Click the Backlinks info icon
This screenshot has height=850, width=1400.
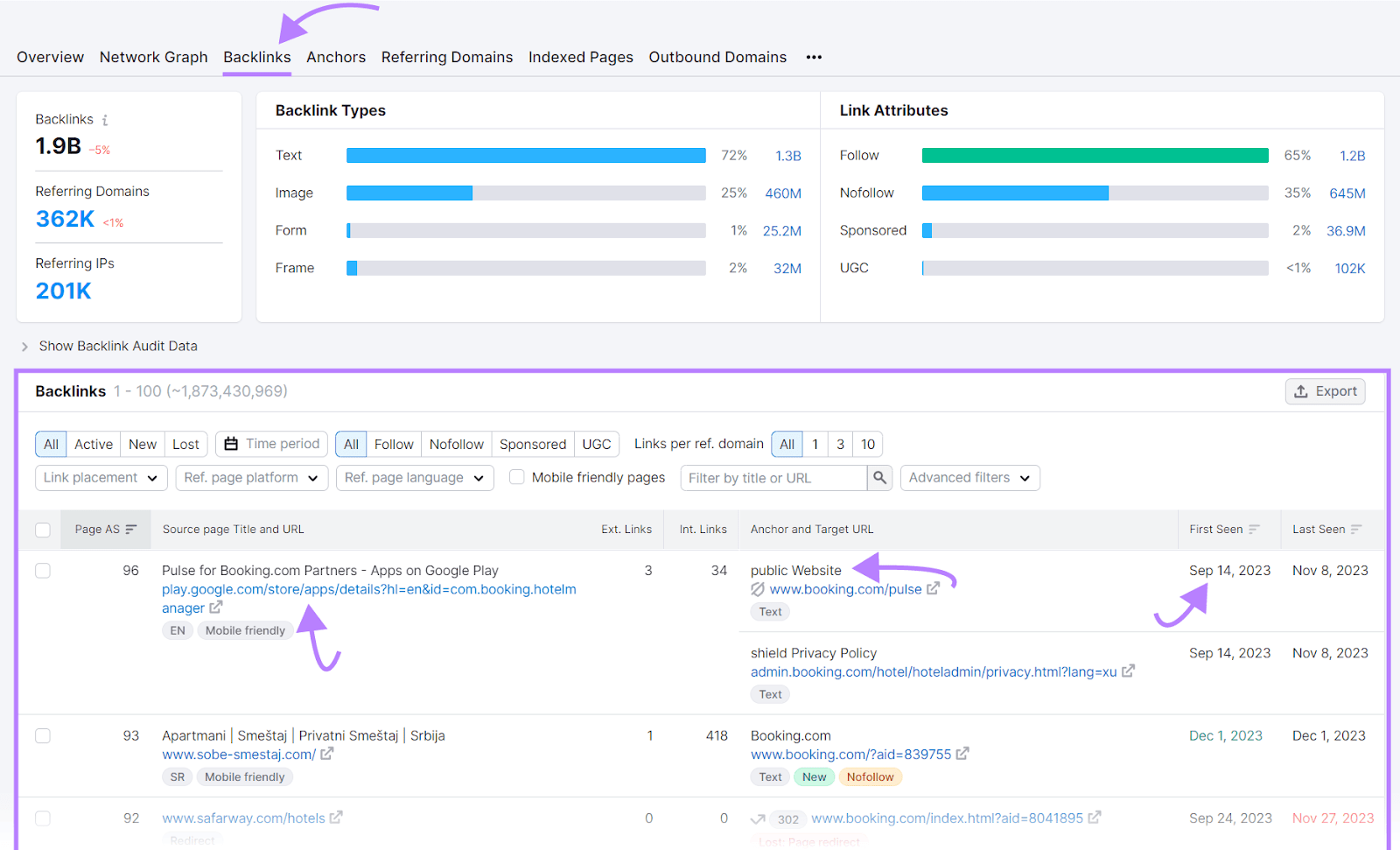tap(105, 120)
